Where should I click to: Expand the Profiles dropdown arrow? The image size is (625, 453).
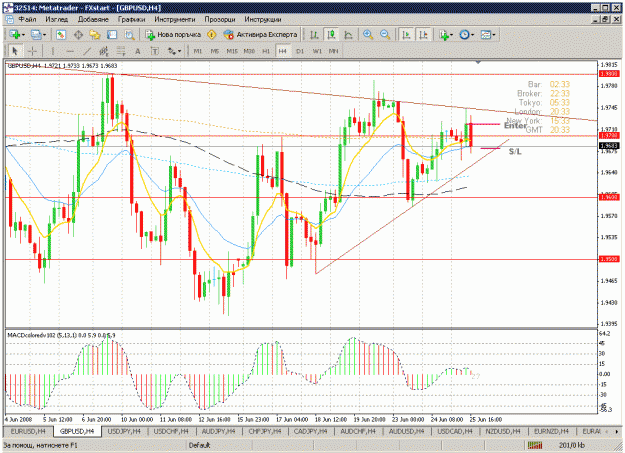tap(45, 35)
